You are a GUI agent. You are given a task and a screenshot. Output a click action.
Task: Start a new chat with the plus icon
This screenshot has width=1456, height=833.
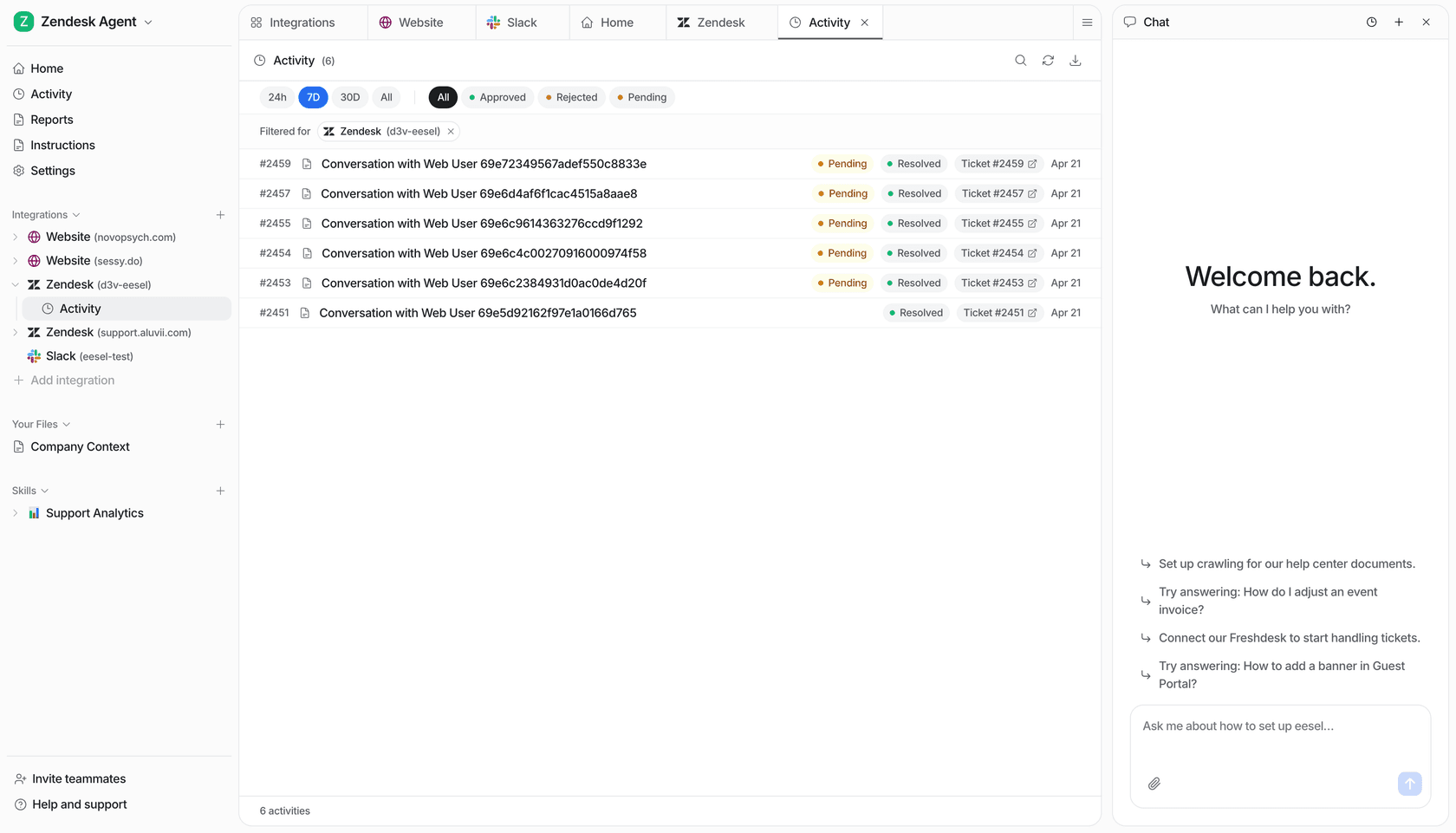1398,22
